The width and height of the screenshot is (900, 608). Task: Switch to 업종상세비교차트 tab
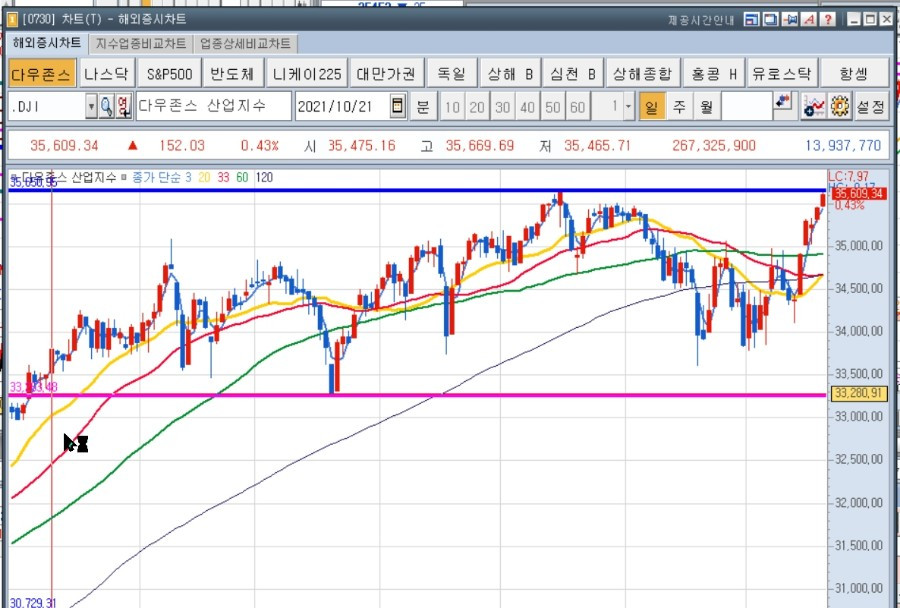point(246,44)
